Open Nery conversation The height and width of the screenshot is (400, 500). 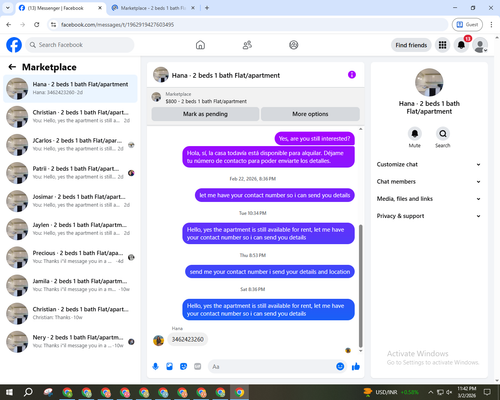[70, 342]
